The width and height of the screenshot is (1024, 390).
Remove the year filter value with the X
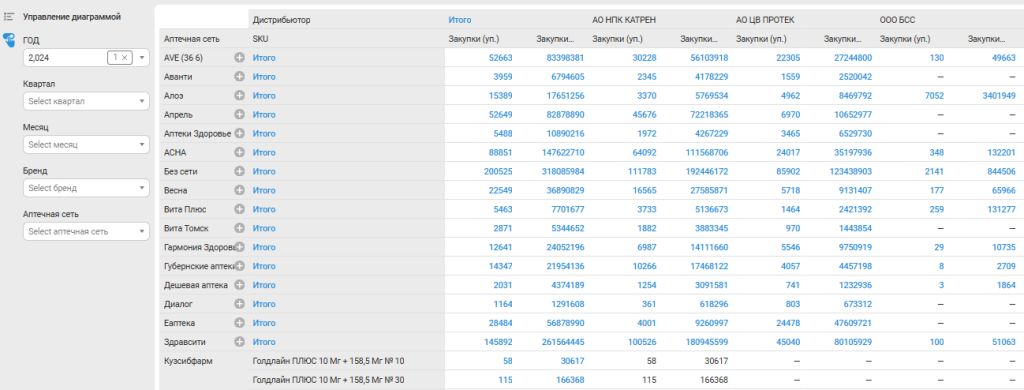point(124,57)
